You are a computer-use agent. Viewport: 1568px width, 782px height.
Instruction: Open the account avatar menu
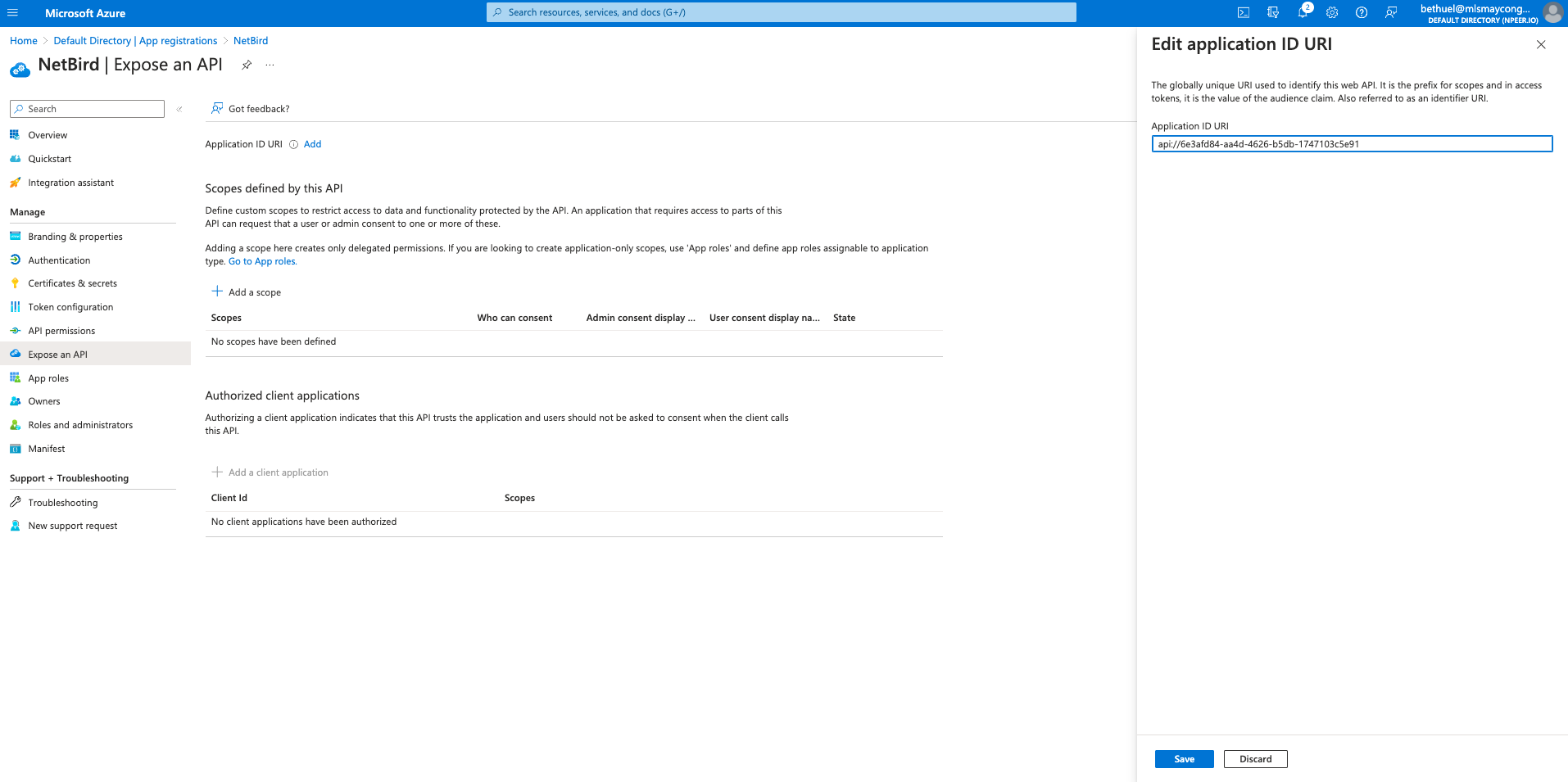pos(1552,12)
